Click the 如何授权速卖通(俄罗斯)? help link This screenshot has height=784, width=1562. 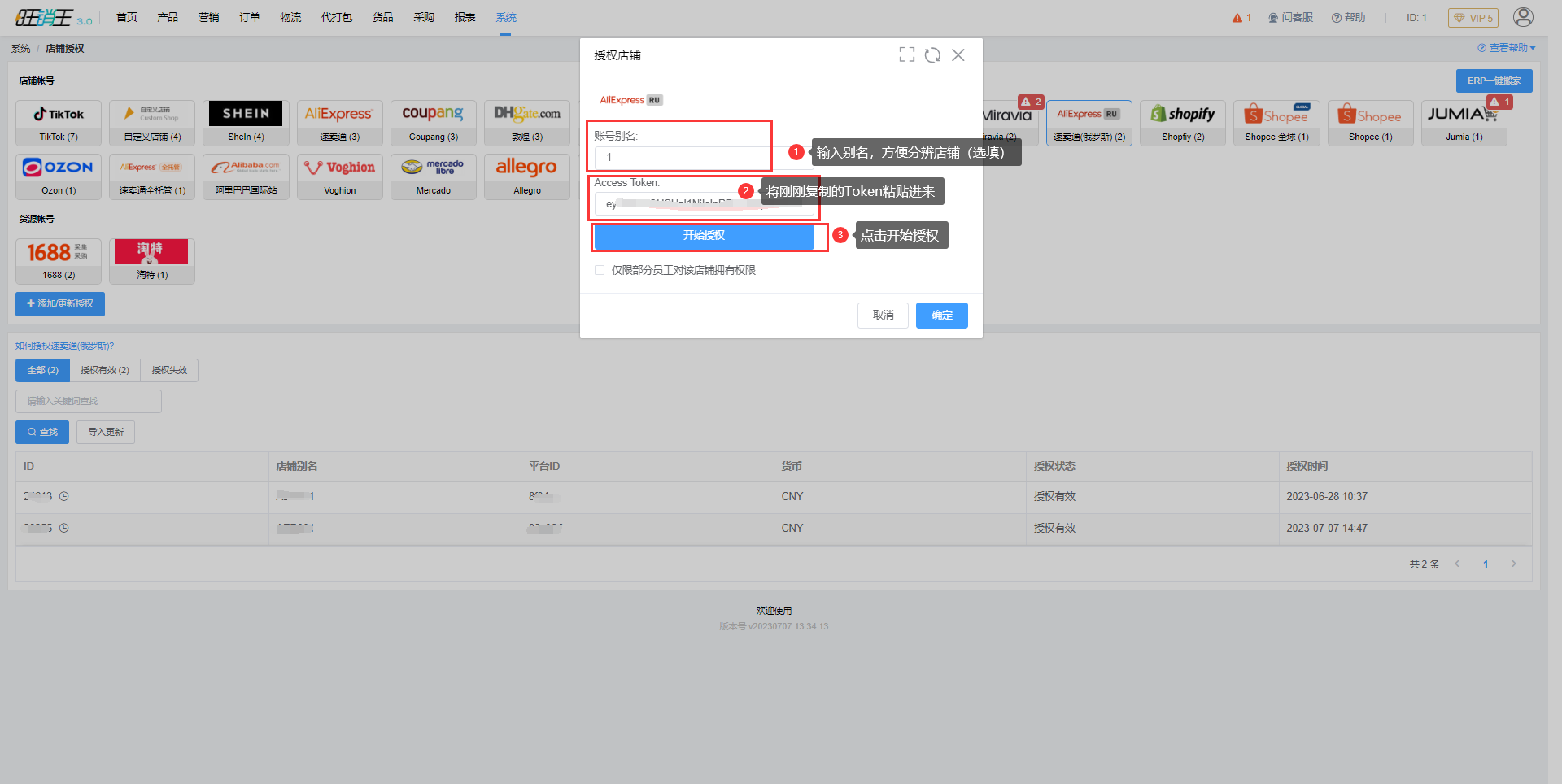tap(65, 346)
